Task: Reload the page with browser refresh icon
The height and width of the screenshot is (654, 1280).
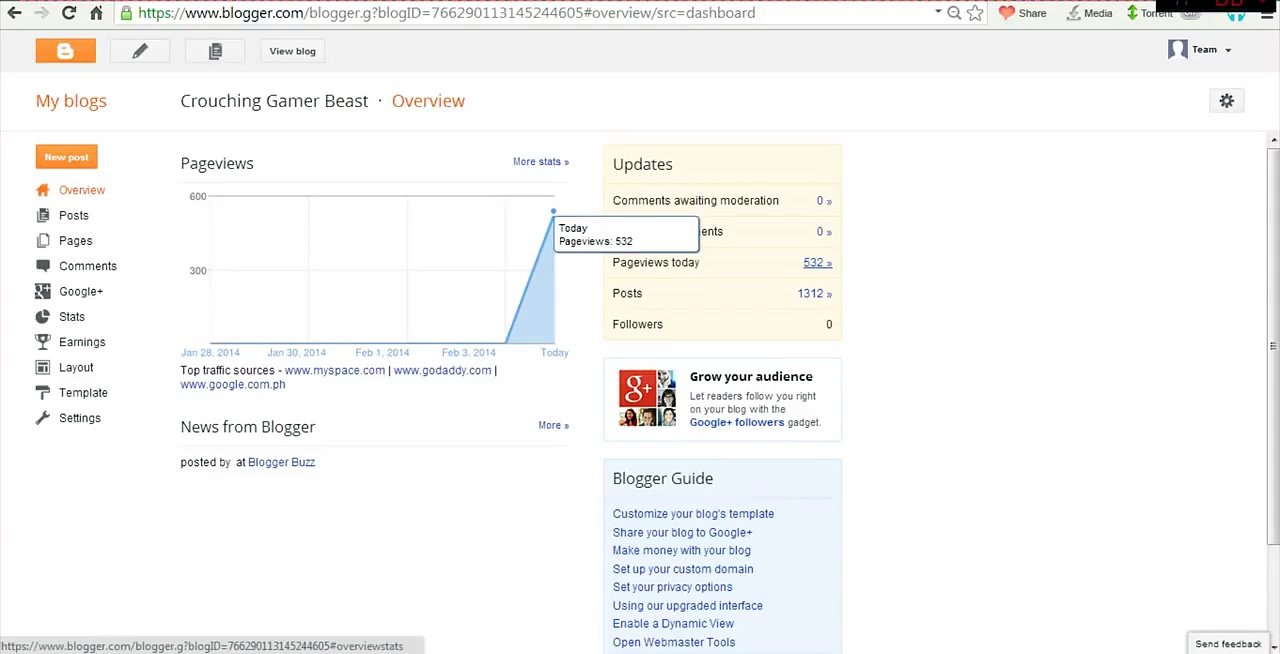Action: click(69, 13)
